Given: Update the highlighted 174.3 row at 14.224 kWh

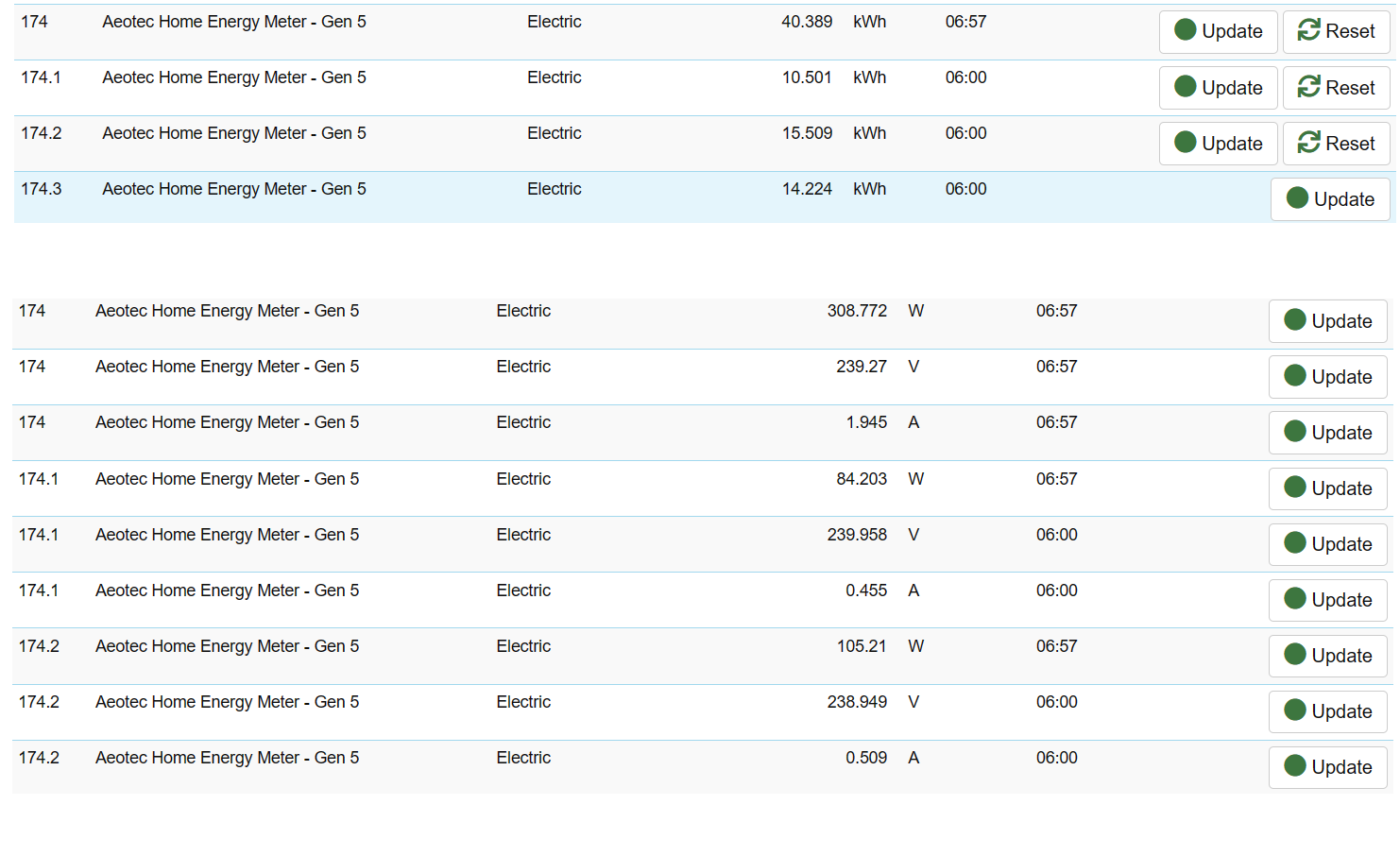Looking at the screenshot, I should pos(1329,199).
